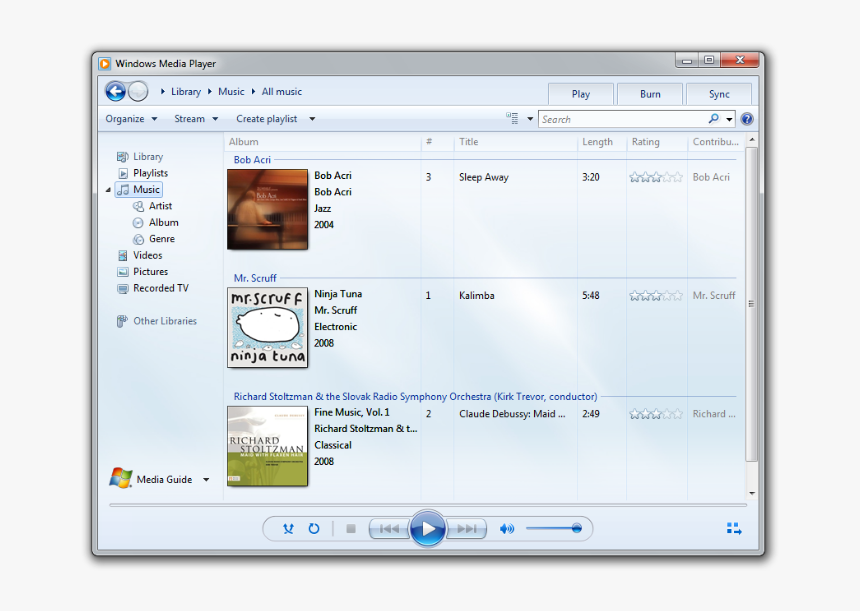Select the Fine Music Vol. 1 album cover

pos(268,446)
